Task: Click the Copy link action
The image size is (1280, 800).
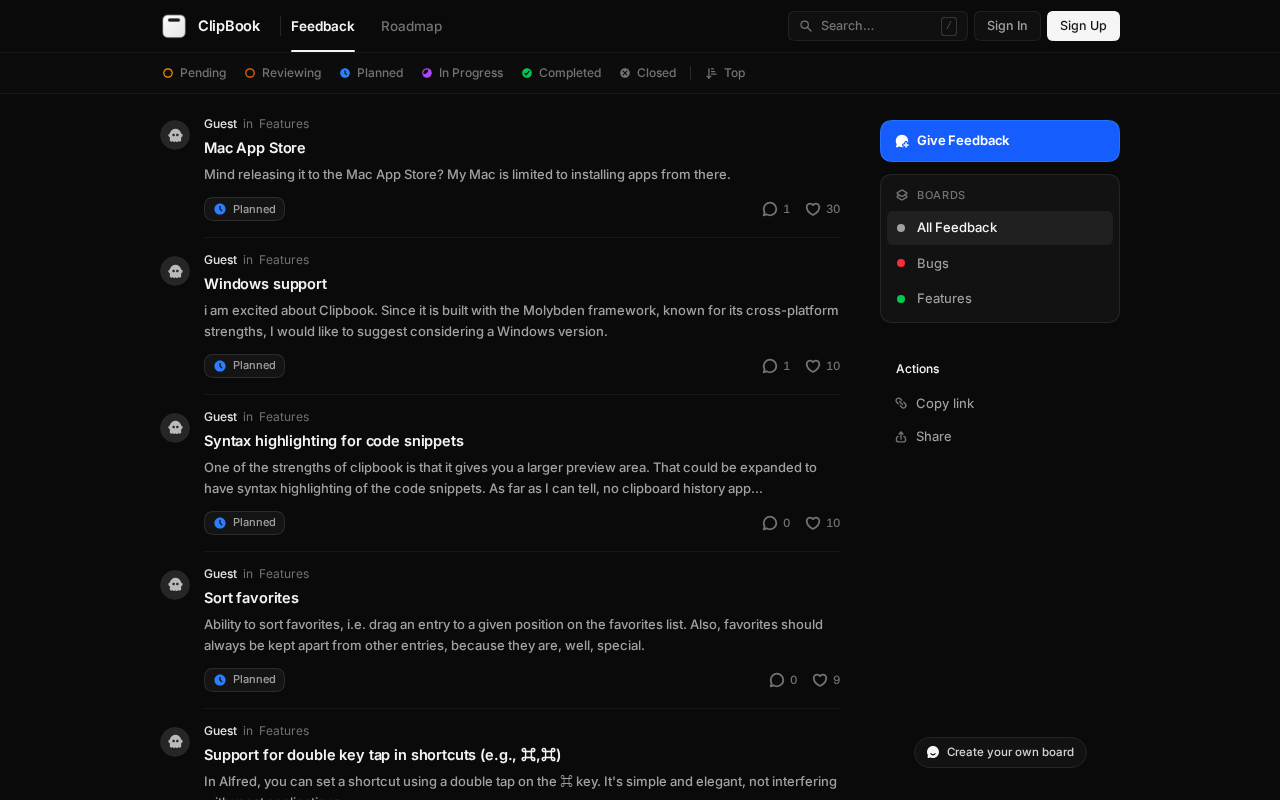Action: 934,403
